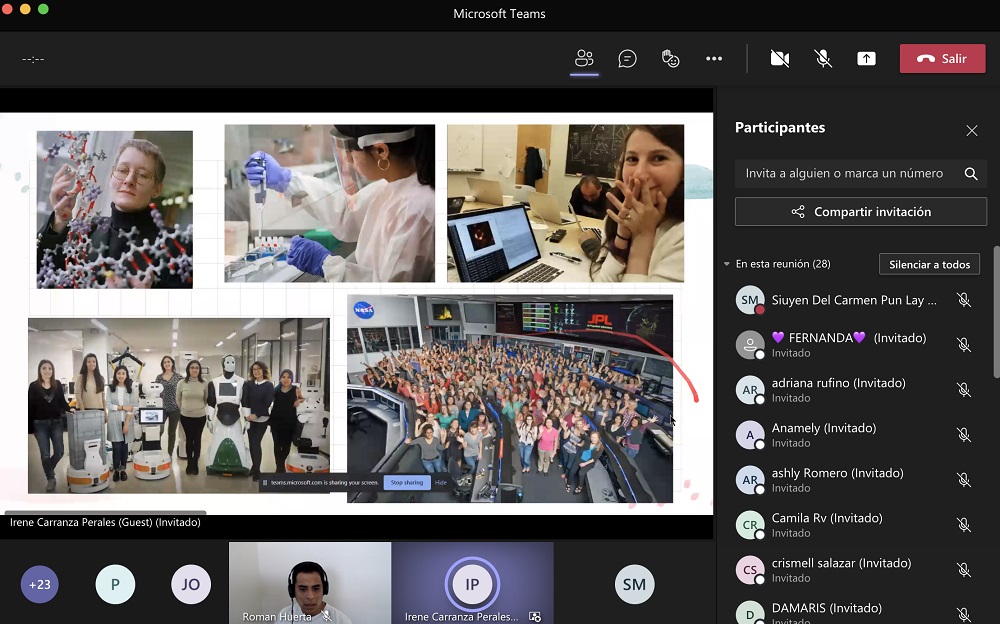The height and width of the screenshot is (624, 1000).
Task: Select adriana rufino's AR avatar
Action: point(750,390)
